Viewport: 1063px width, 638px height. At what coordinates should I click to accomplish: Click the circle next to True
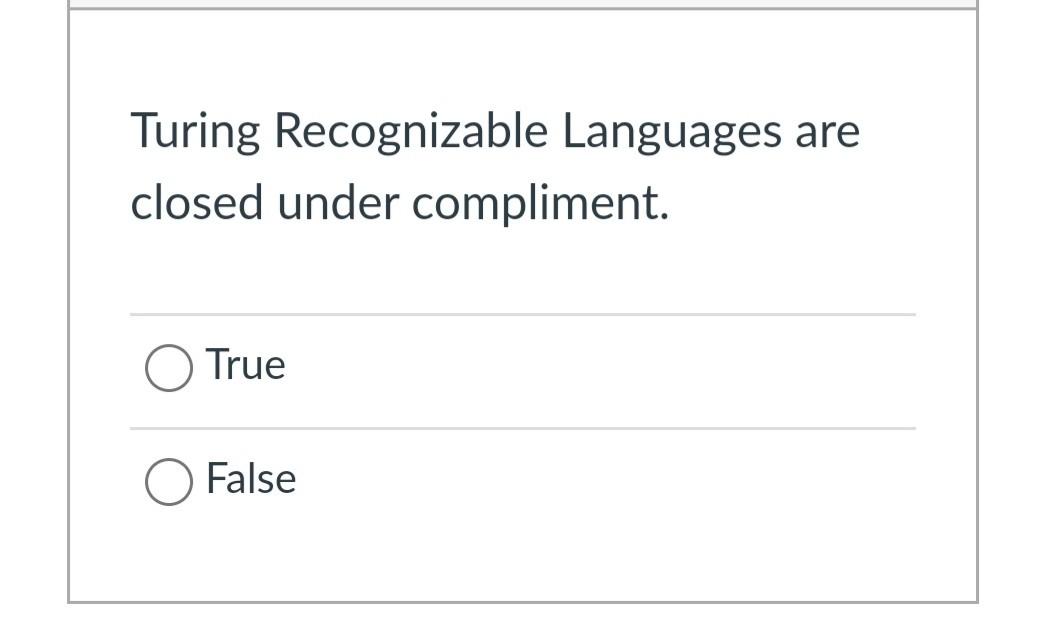click(x=170, y=366)
